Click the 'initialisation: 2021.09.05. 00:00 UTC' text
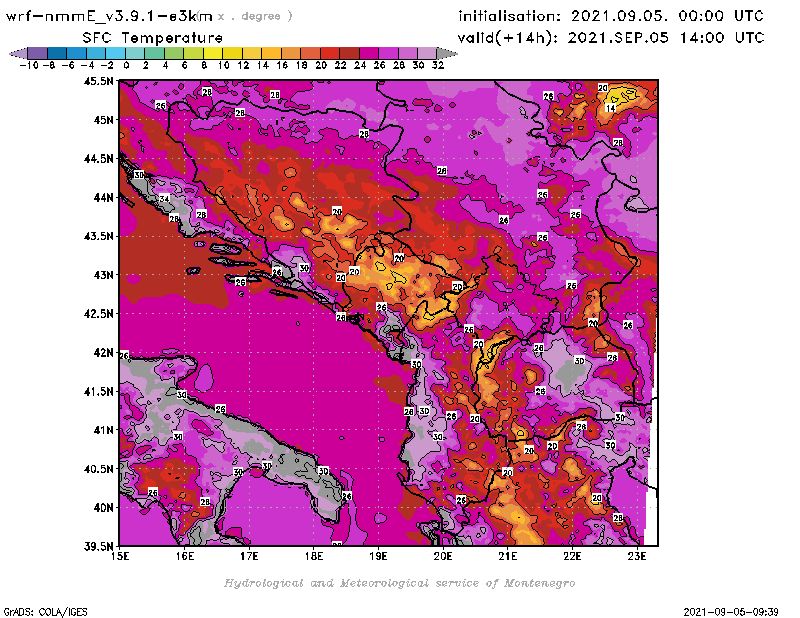The width and height of the screenshot is (800, 618). pyautogui.click(x=611, y=16)
